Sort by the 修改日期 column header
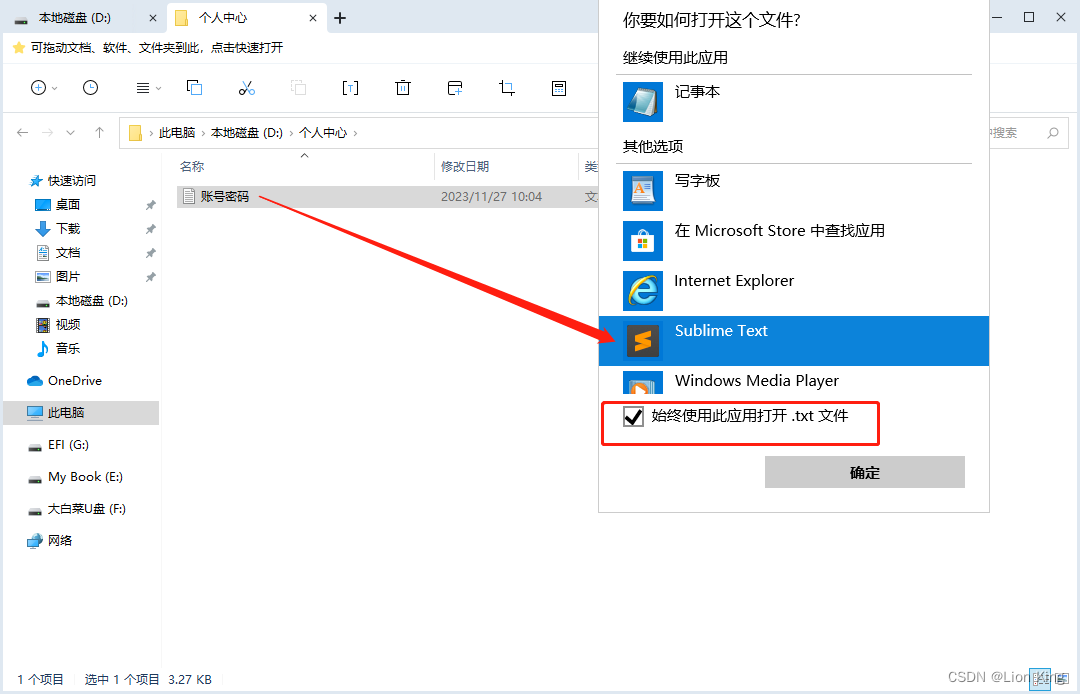Viewport: 1080px width, 694px height. 465,166
